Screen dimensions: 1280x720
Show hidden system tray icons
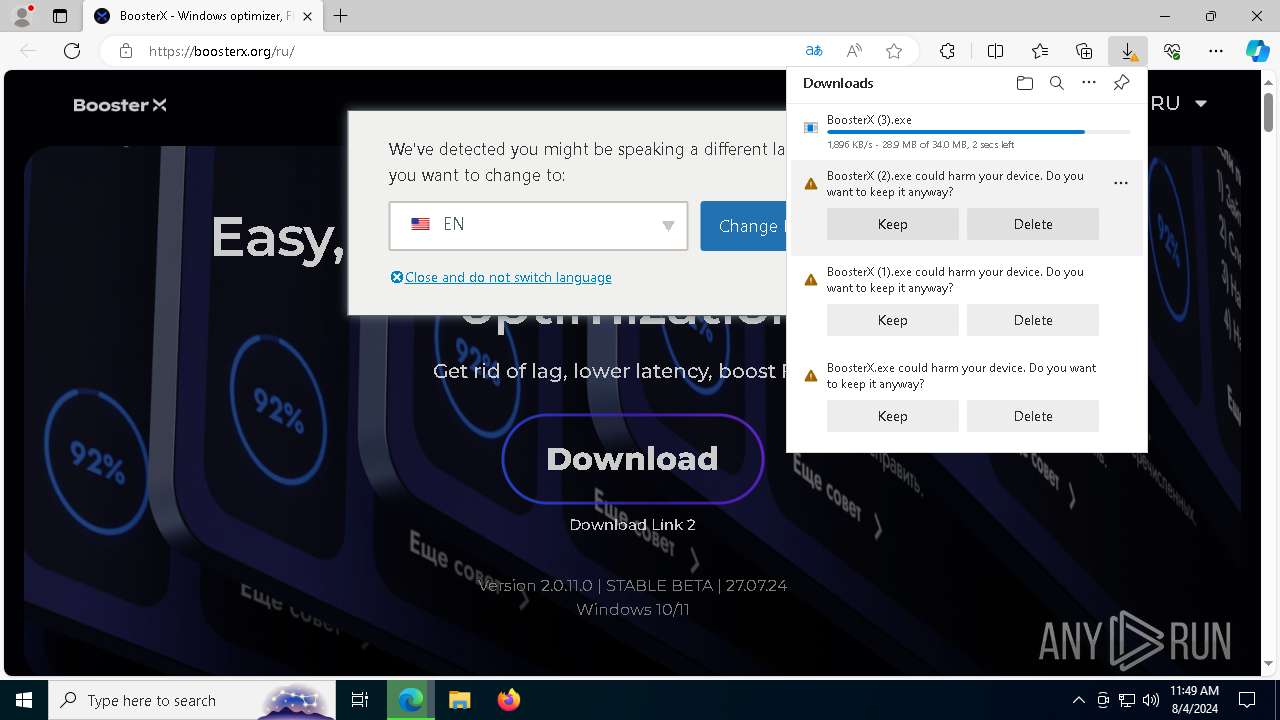click(1078, 700)
